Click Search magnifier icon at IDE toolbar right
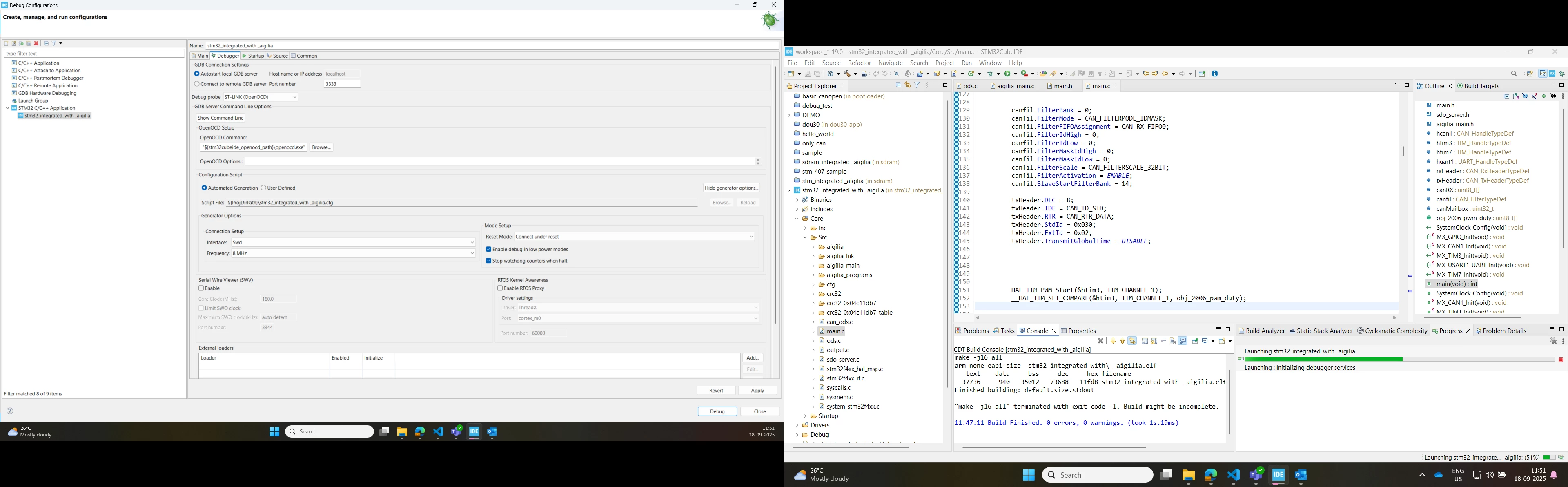1568x487 pixels. click(1515, 74)
